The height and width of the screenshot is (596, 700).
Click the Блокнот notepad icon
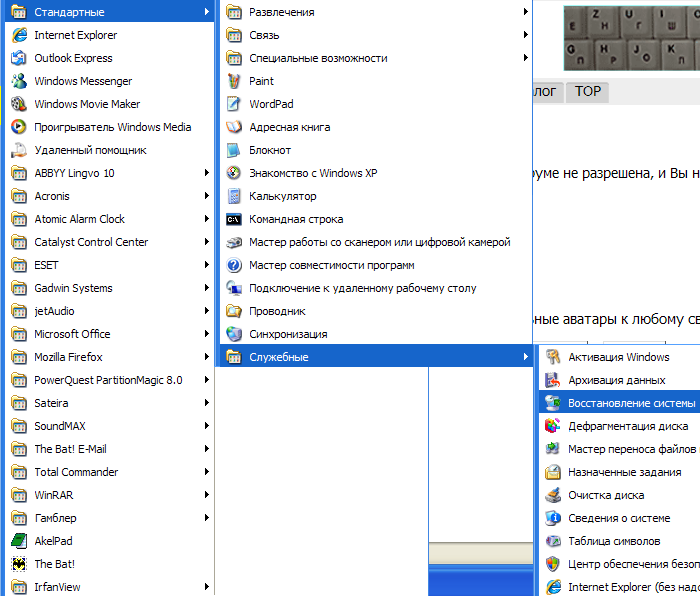tap(234, 150)
